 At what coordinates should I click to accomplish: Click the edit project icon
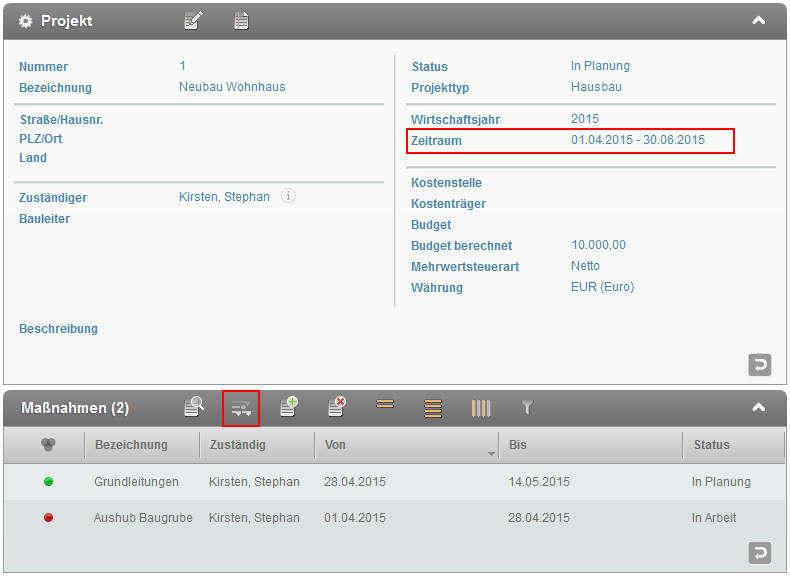pyautogui.click(x=193, y=20)
